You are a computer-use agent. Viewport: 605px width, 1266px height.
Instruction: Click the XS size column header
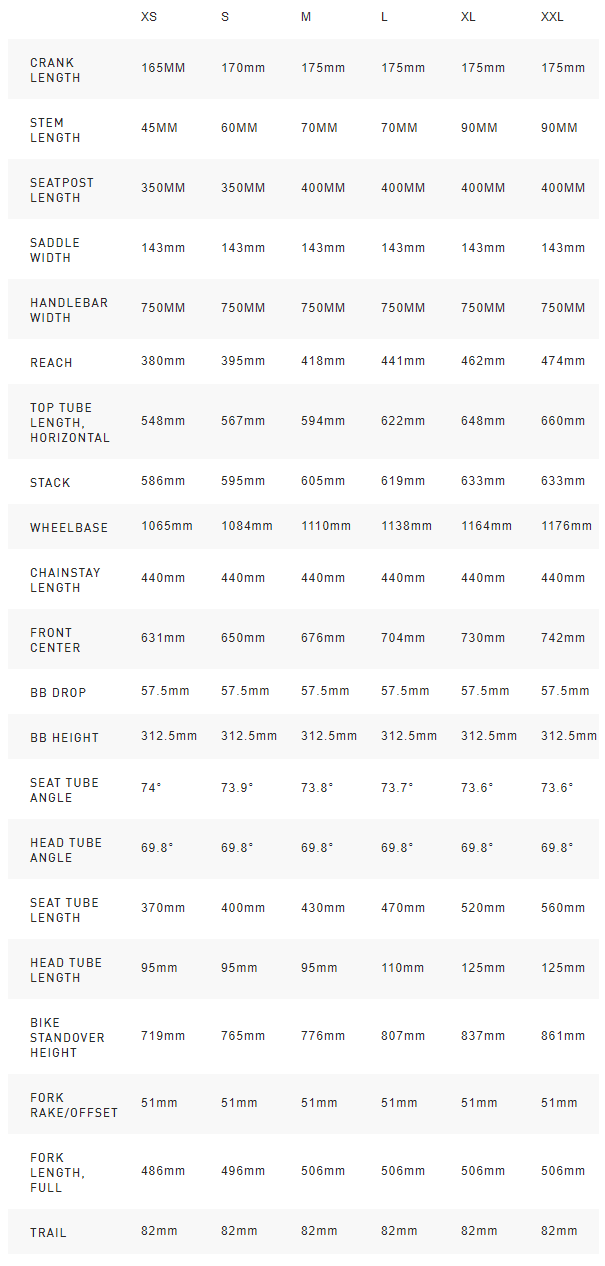[x=149, y=17]
